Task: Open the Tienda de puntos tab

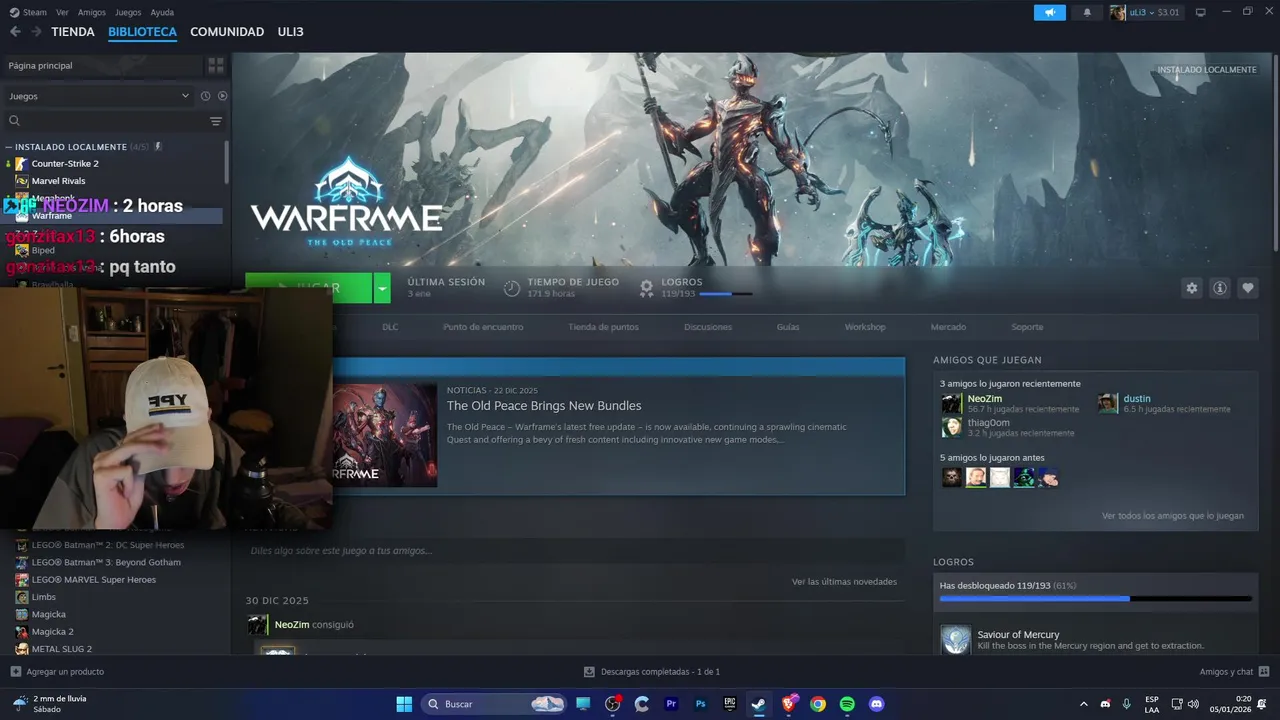Action: point(603,327)
